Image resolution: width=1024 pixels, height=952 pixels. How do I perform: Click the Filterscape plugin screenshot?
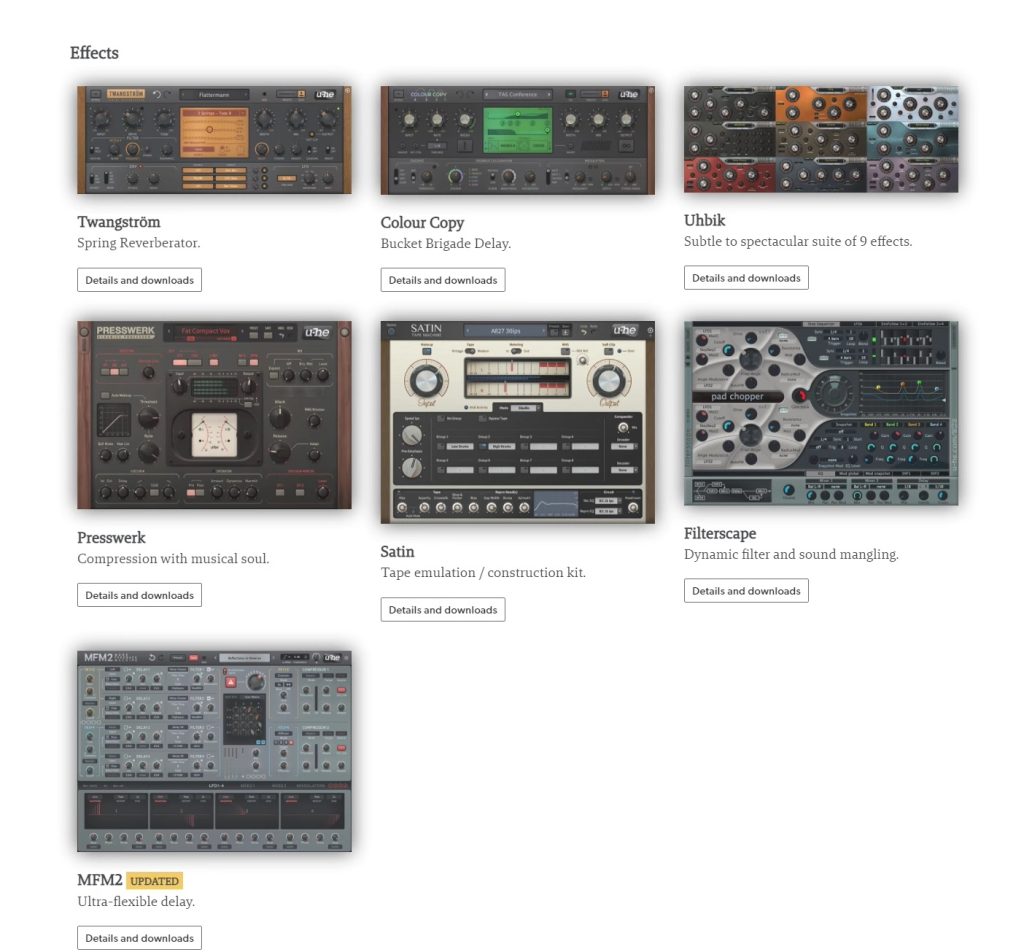820,413
